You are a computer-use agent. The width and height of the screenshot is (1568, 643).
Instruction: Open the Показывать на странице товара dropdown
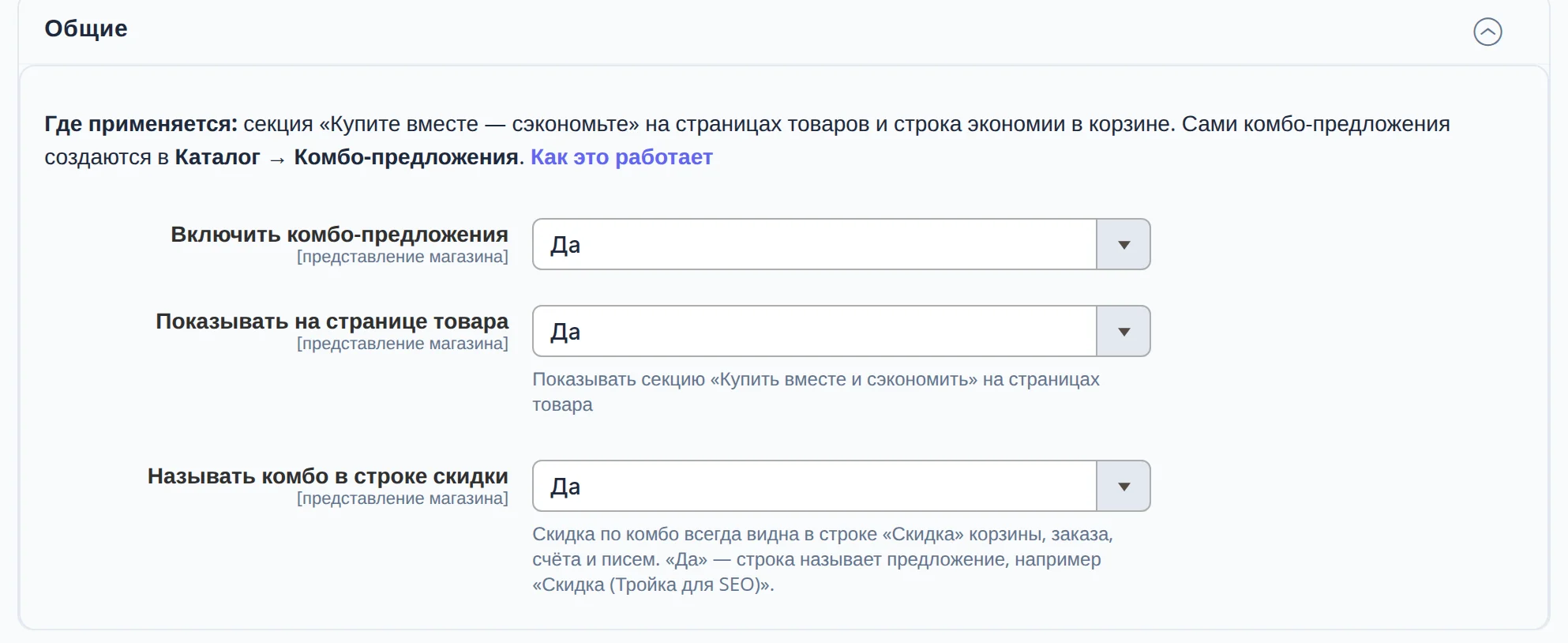[x=841, y=331]
